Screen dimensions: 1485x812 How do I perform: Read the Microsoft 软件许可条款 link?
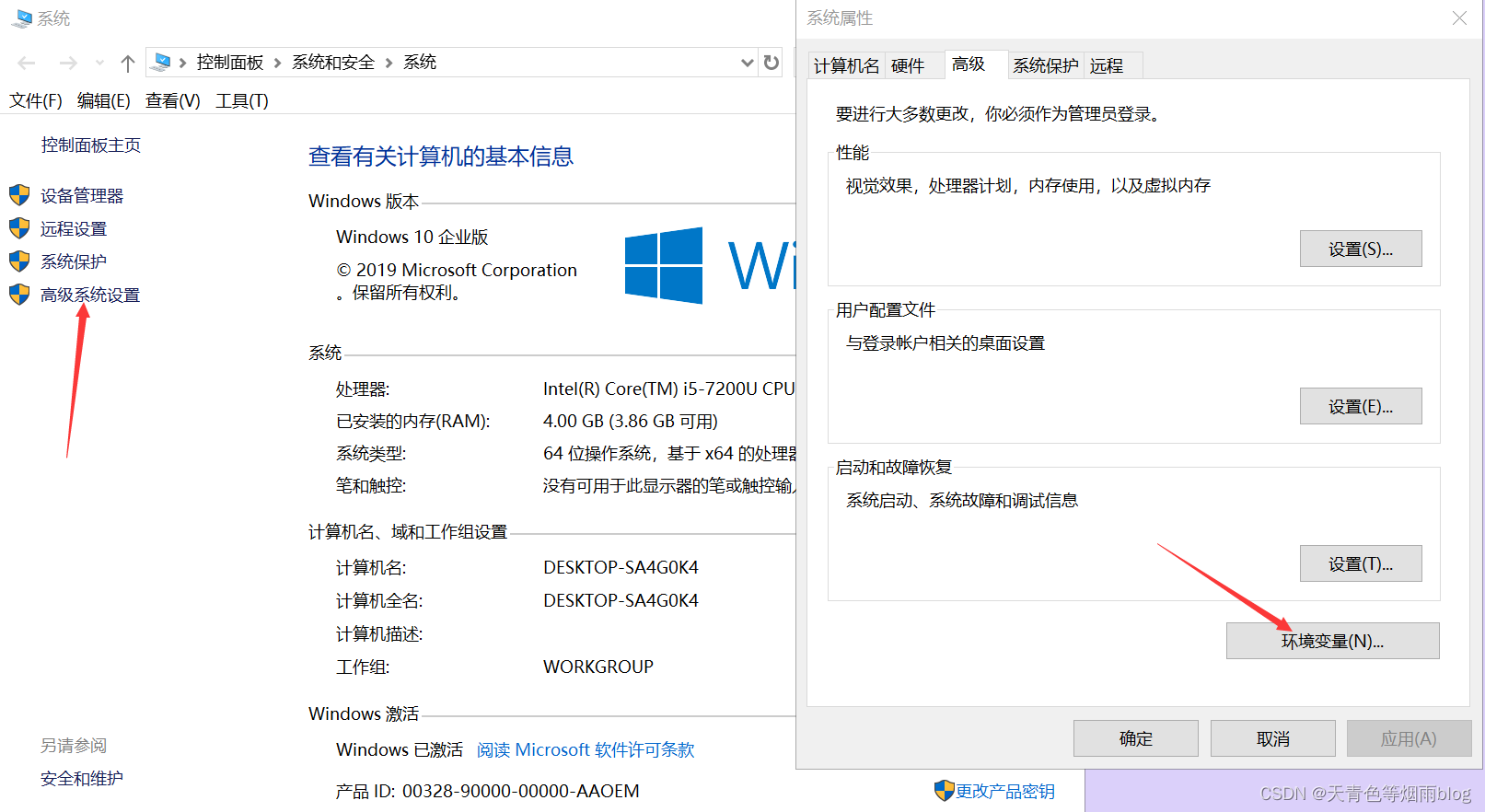pyautogui.click(x=586, y=749)
